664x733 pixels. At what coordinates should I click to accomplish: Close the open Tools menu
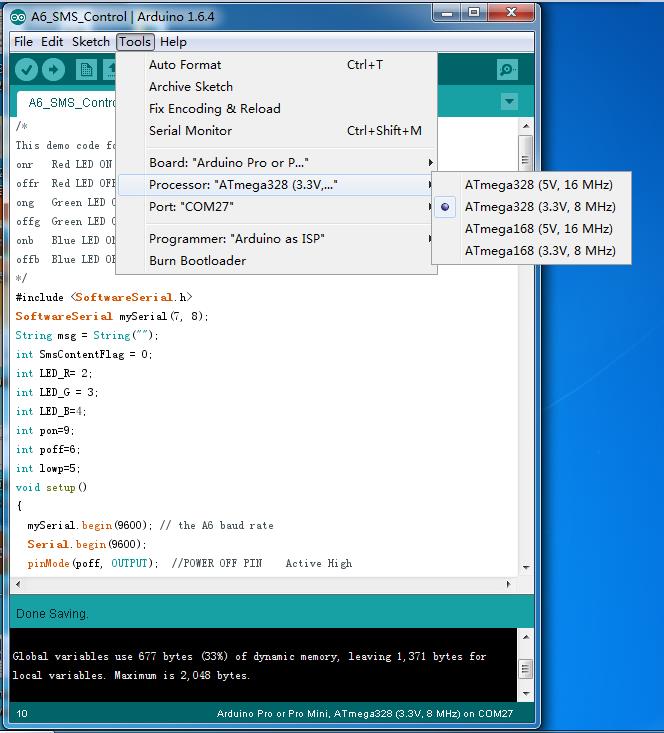click(x=135, y=42)
